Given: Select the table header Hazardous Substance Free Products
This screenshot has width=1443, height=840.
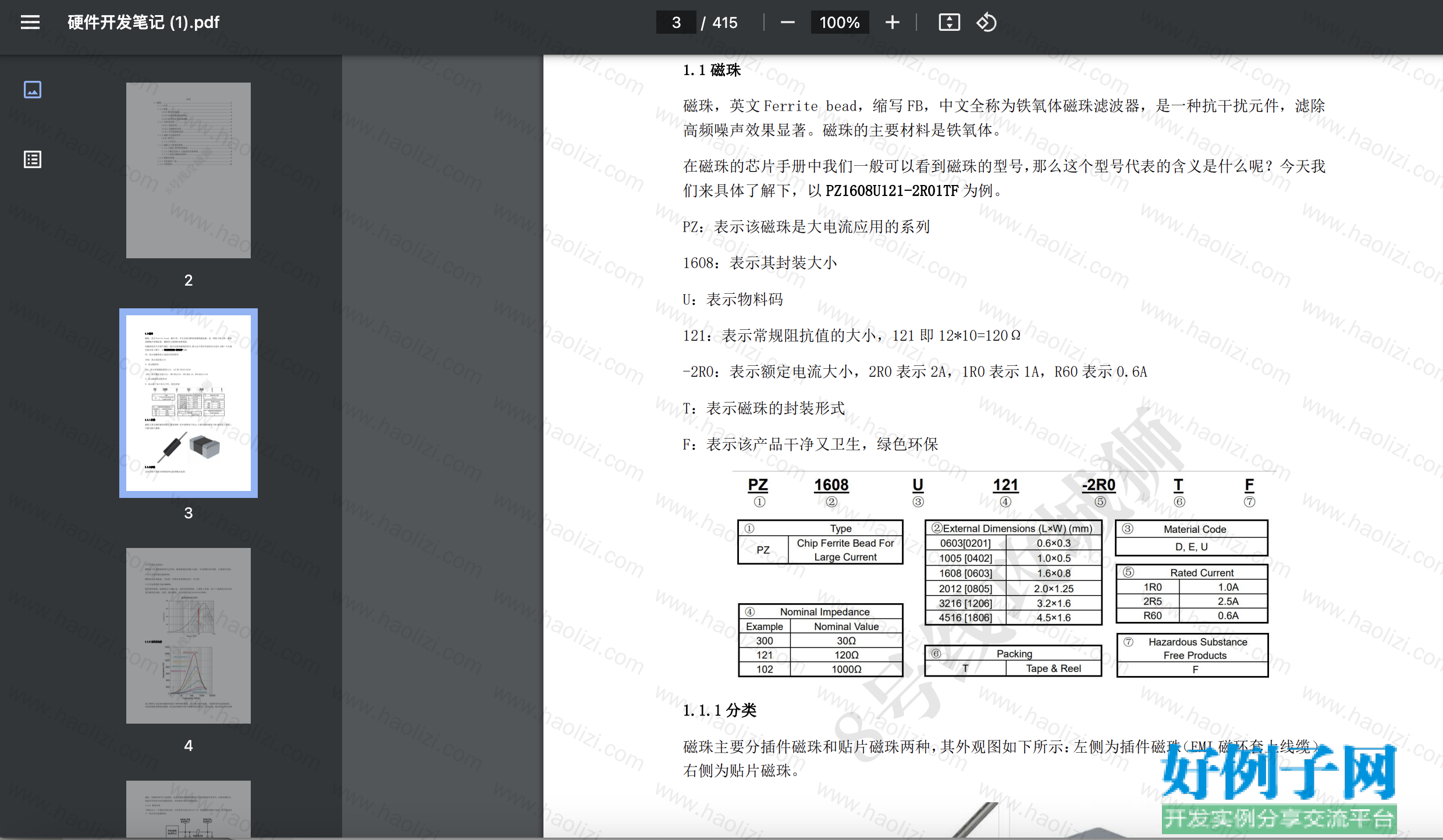Looking at the screenshot, I should point(1197,649).
